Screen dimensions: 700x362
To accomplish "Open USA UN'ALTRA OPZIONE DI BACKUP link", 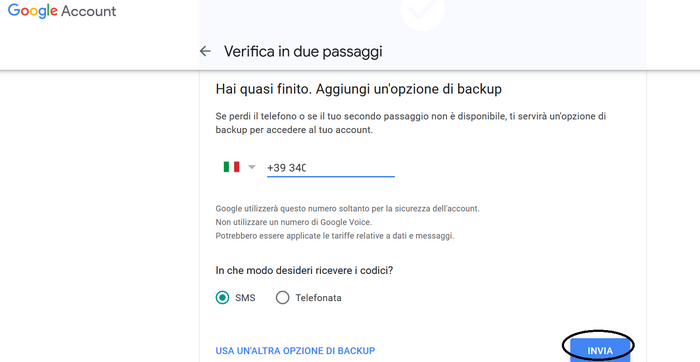I will pyautogui.click(x=295, y=351).
